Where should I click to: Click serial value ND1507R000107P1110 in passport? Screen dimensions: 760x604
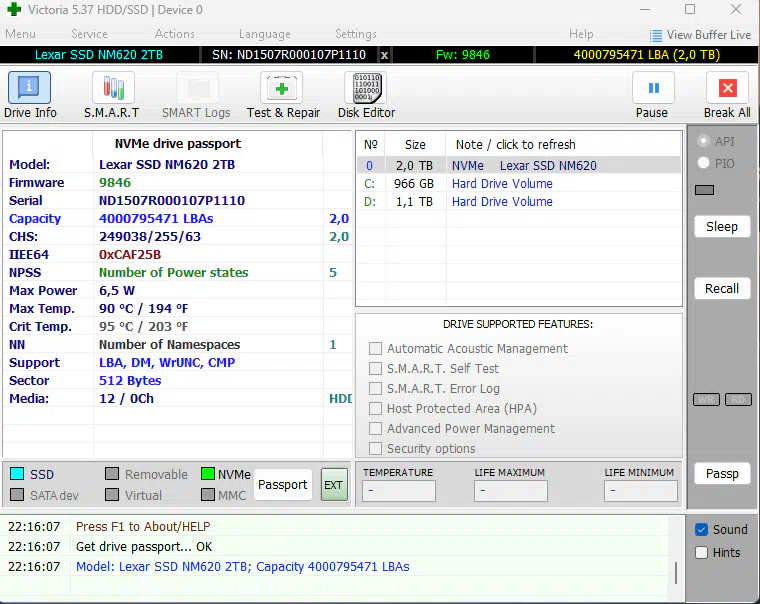click(x=172, y=201)
